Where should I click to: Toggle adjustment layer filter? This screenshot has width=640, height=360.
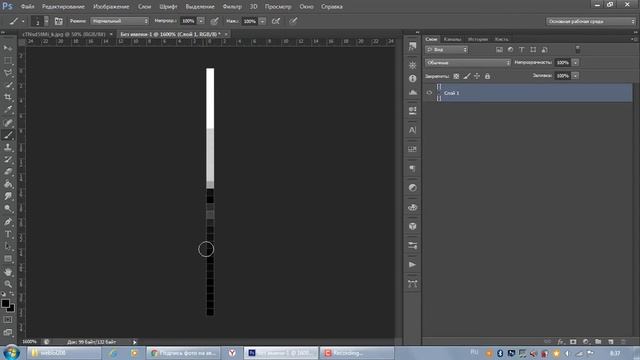(x=510, y=49)
